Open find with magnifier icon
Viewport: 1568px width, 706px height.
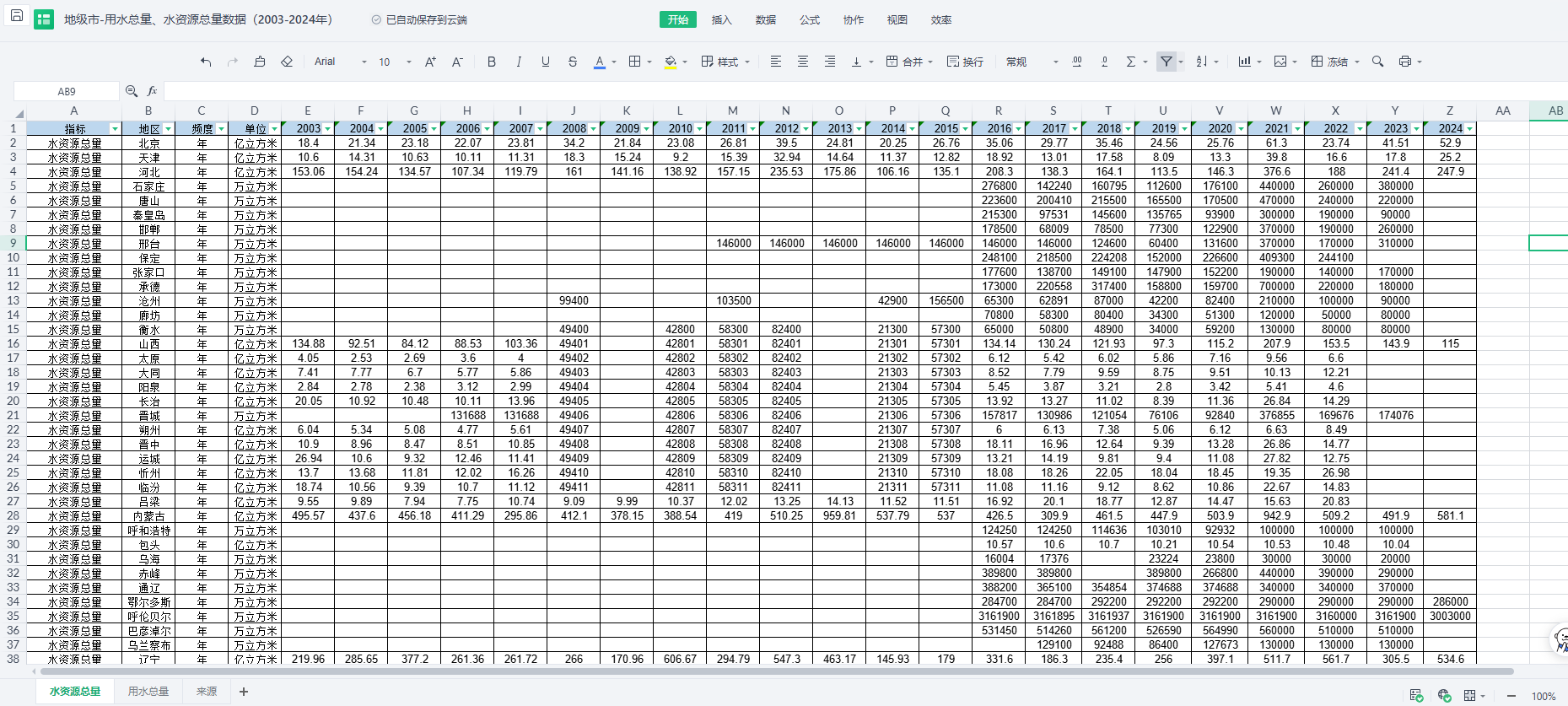(1377, 62)
